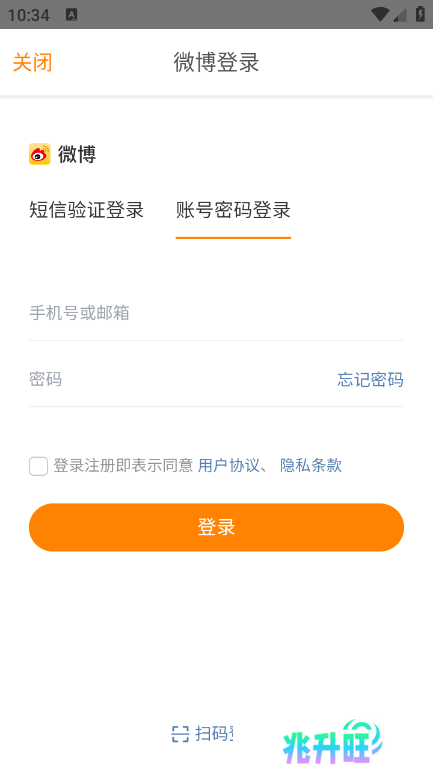Viewport: 433px width, 769px height.
Task: Tap the colorful 兆升旺 watermark logo
Action: pyautogui.click(x=332, y=742)
